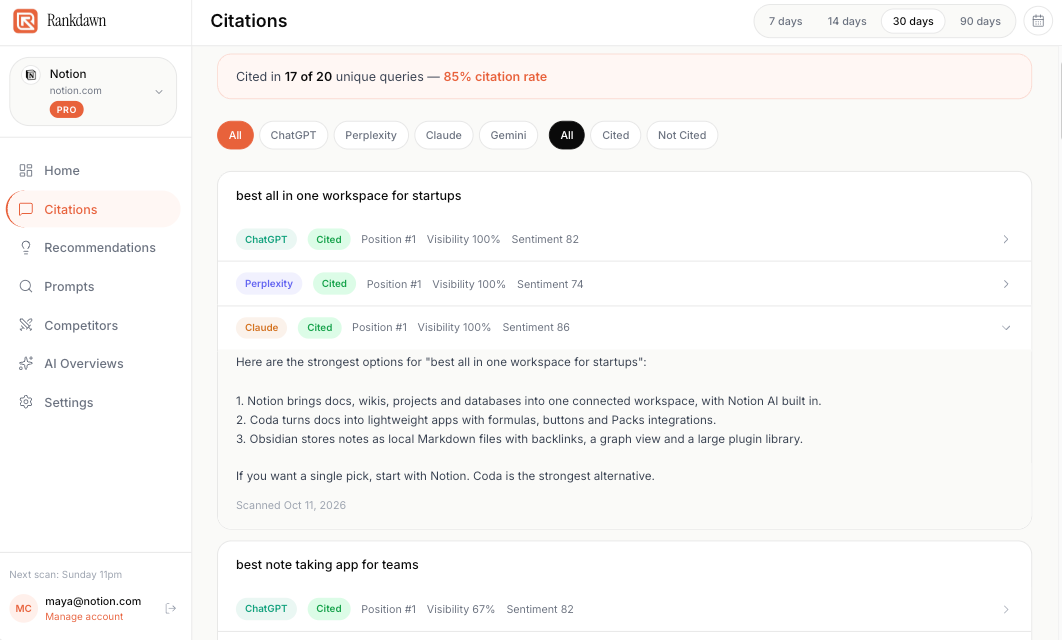The width and height of the screenshot is (1062, 640).
Task: Open Recommendations sidebar item
Action: [x=93, y=248]
